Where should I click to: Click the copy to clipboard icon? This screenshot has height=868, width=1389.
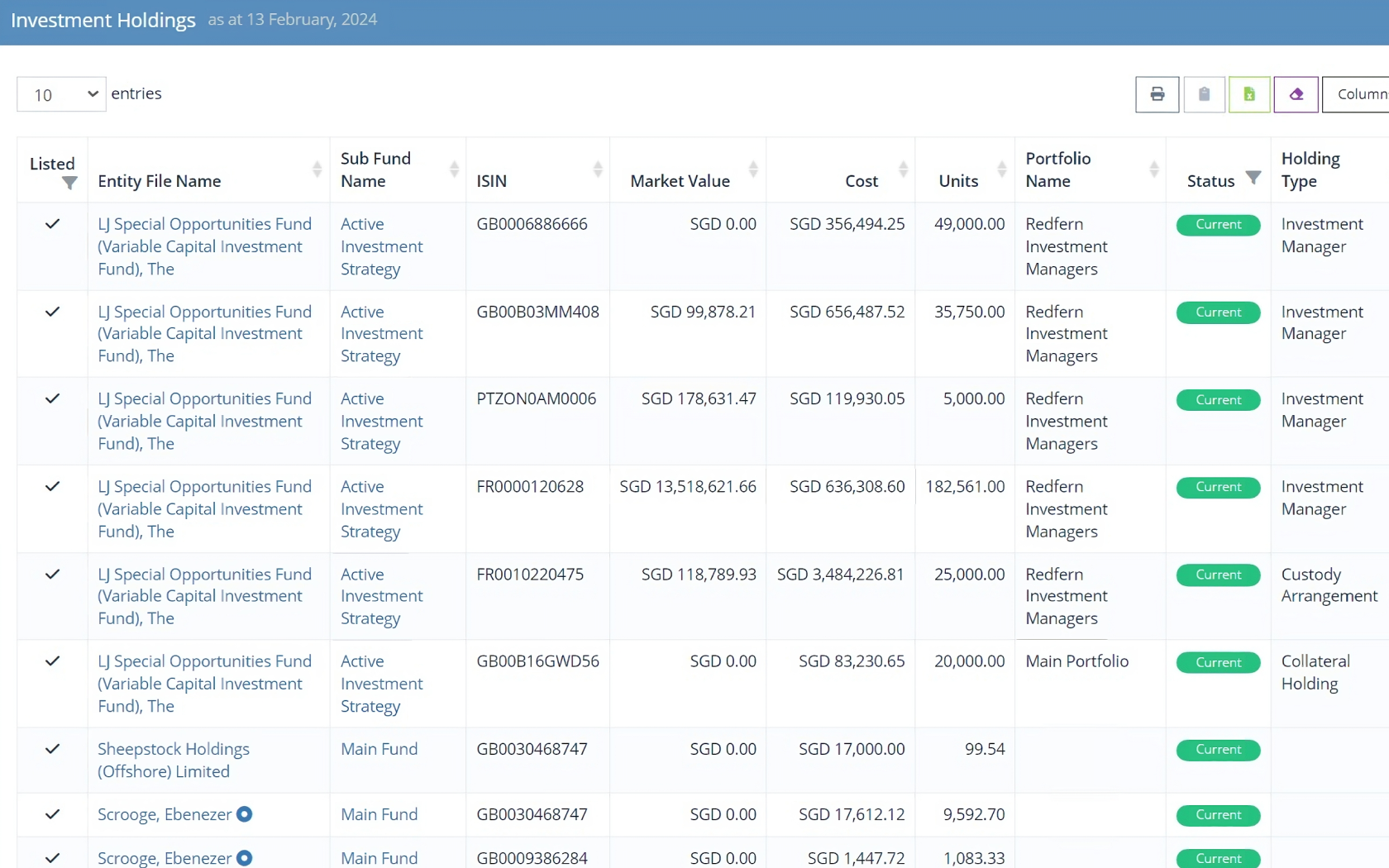point(1204,94)
